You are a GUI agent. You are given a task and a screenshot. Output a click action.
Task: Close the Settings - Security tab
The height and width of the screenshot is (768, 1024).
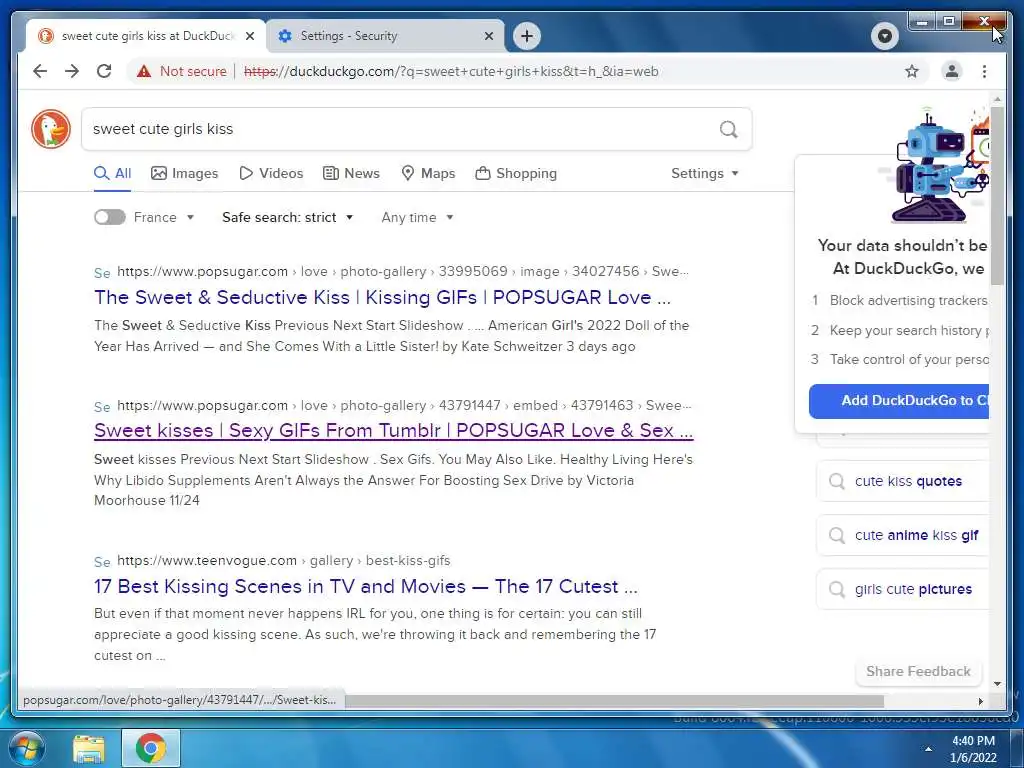click(488, 36)
